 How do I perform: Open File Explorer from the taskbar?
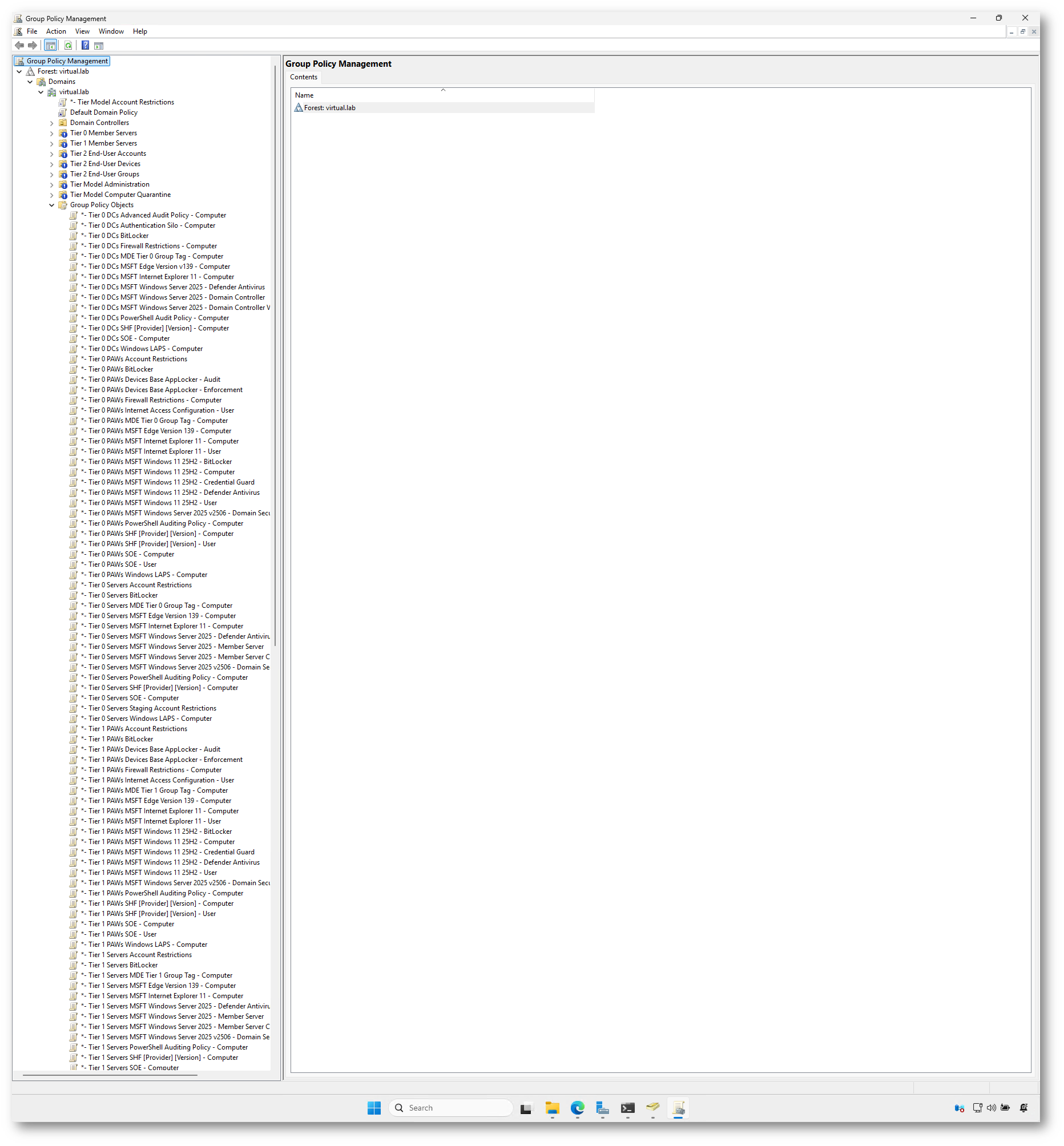pyautogui.click(x=552, y=1107)
